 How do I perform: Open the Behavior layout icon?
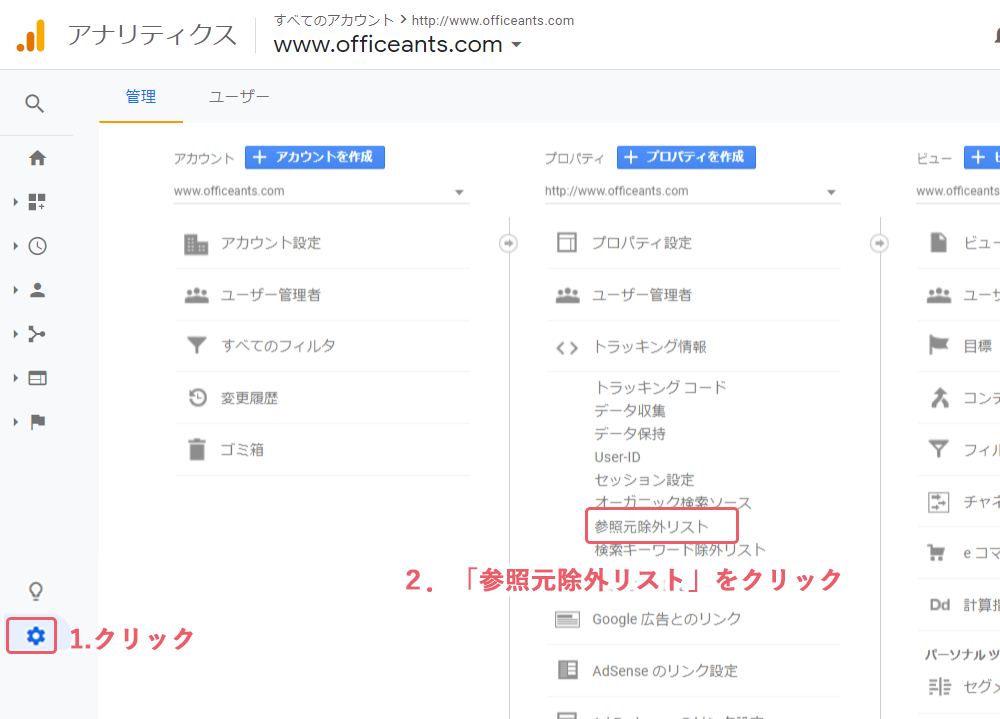pos(38,378)
